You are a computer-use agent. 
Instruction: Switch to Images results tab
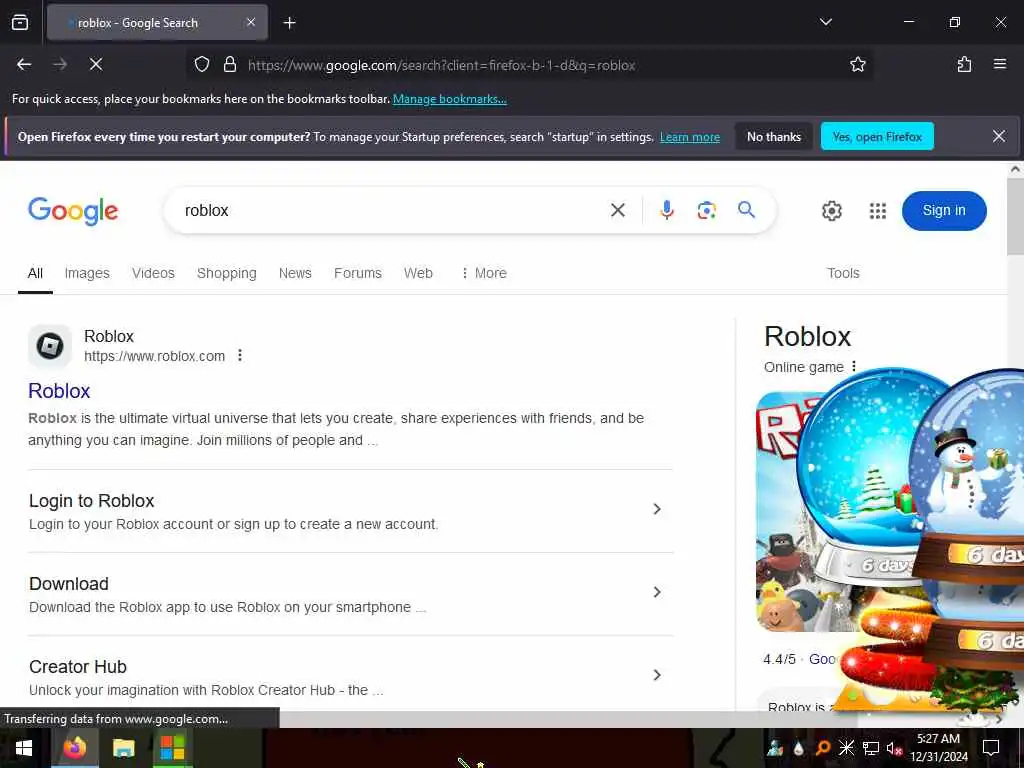(x=87, y=273)
